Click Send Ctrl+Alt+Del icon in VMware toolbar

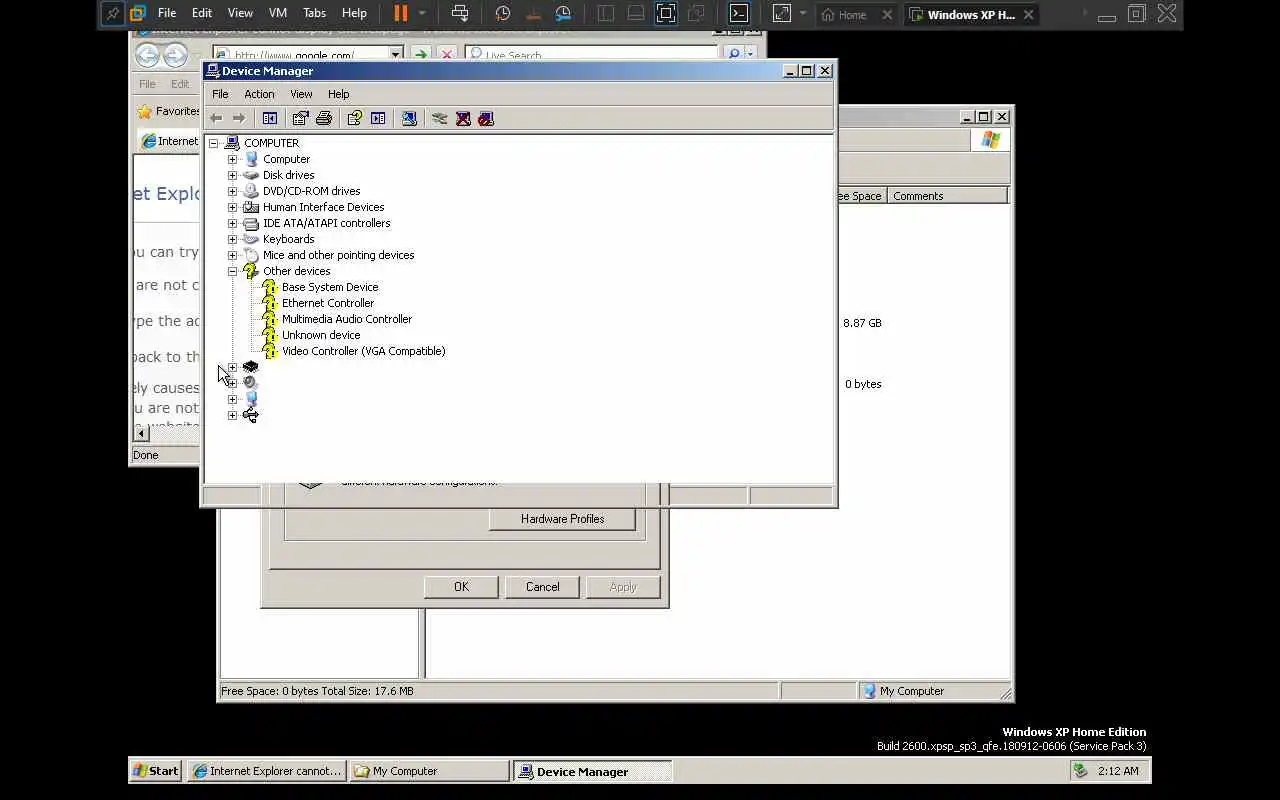click(460, 13)
